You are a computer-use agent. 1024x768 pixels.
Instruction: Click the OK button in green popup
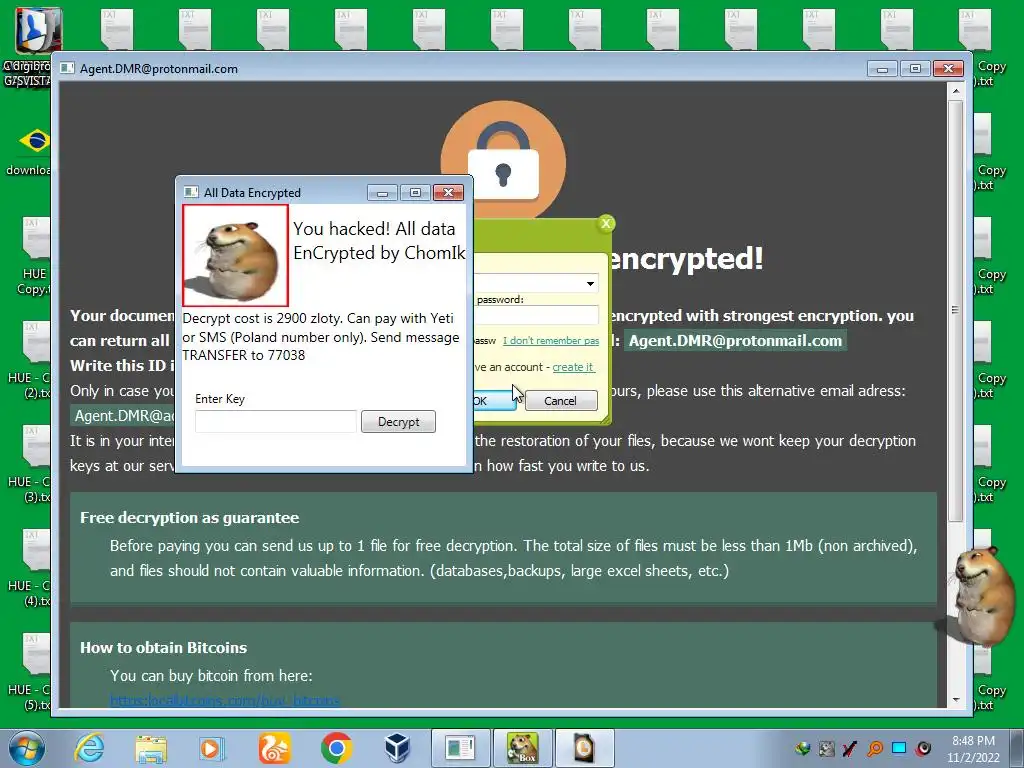tap(494, 400)
